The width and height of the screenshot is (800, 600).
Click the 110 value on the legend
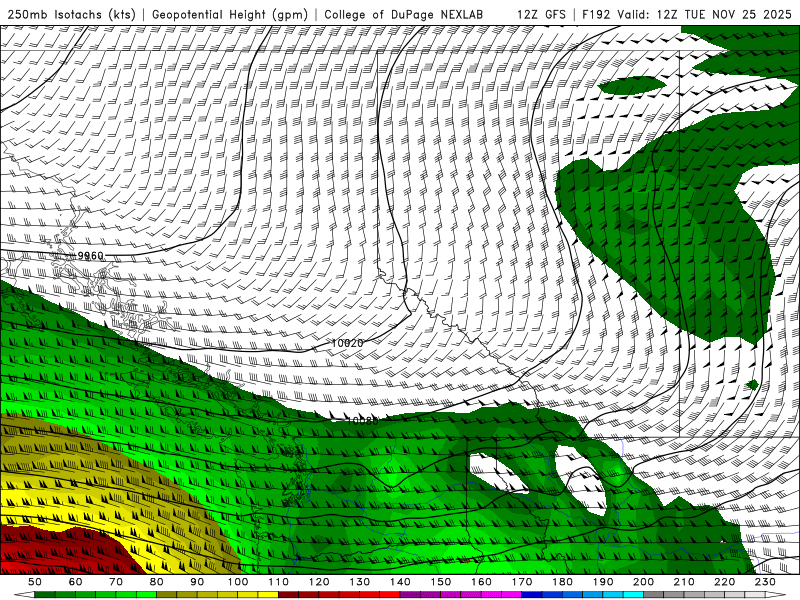click(278, 582)
